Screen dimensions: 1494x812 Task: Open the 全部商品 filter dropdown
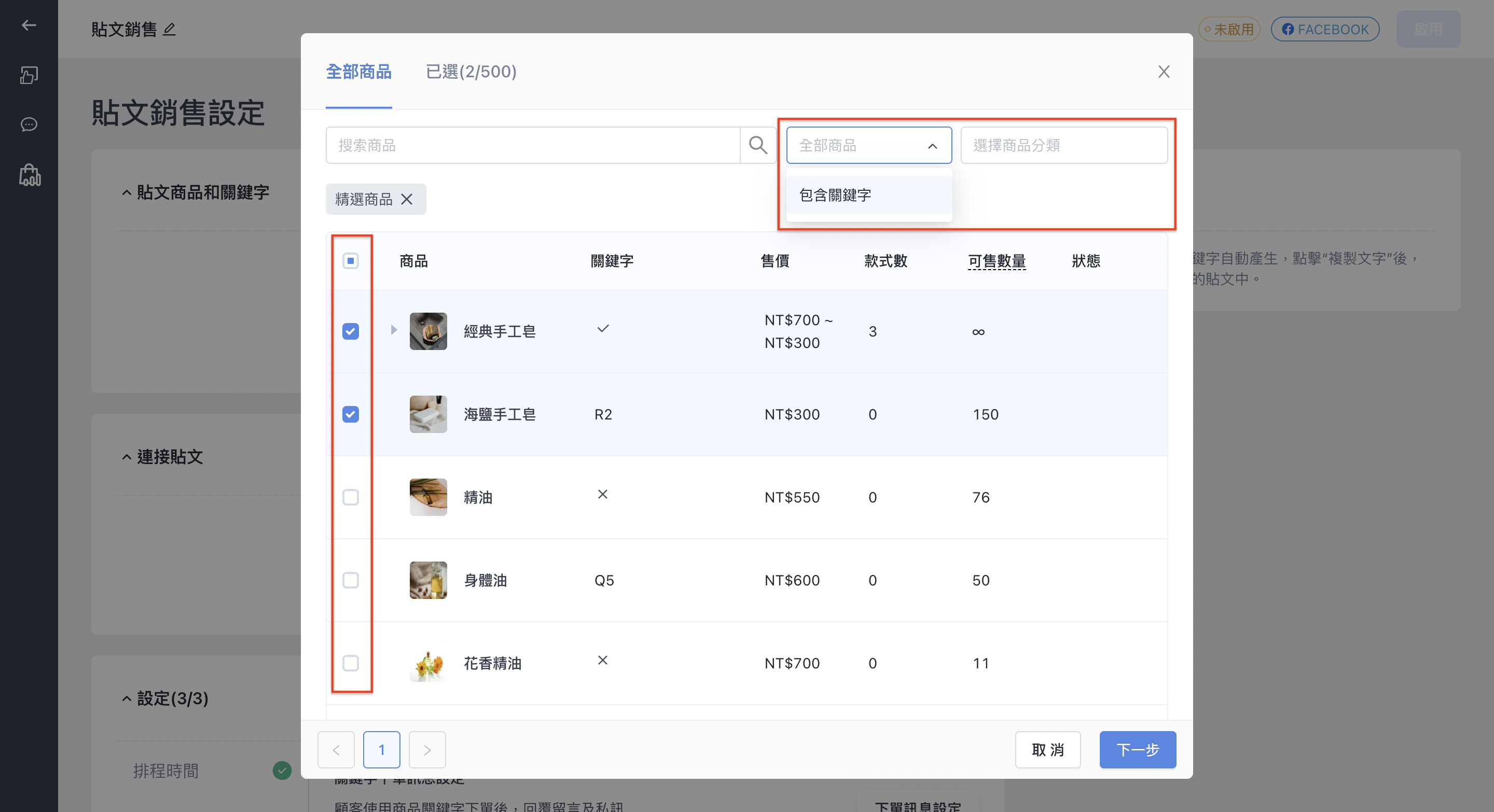pyautogui.click(x=869, y=145)
